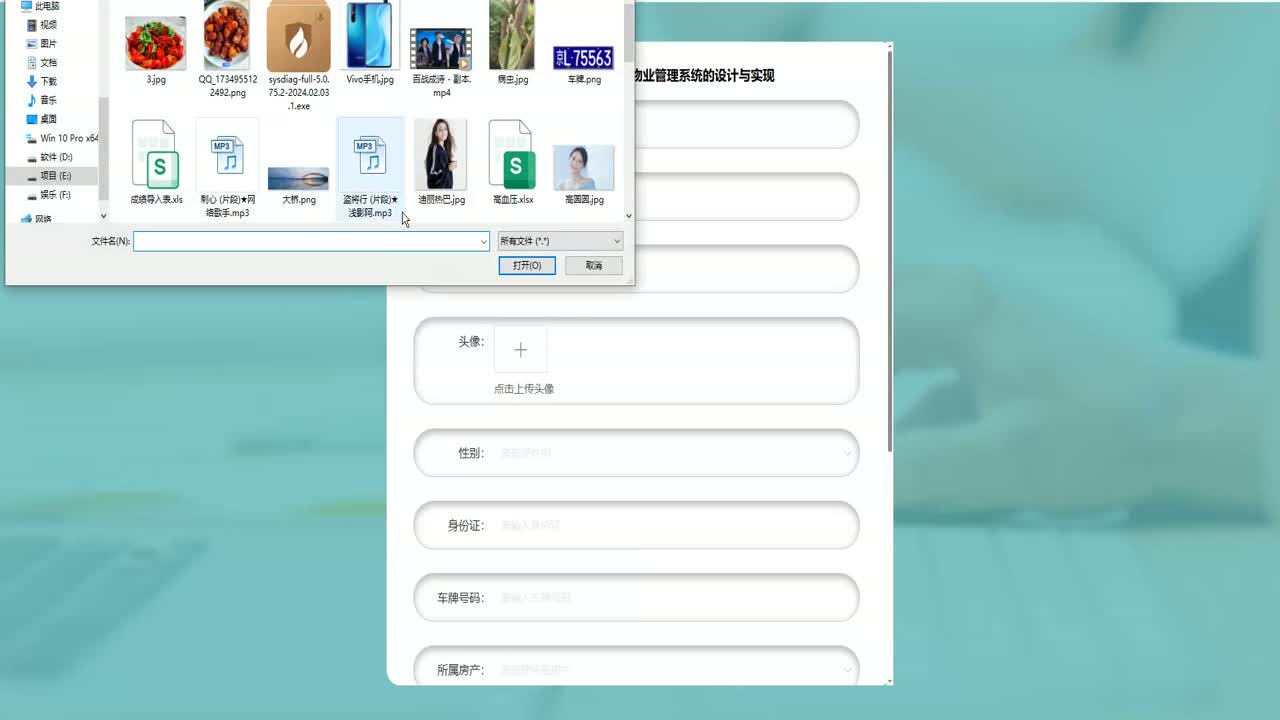Select the 刺心 (片段) mp3 file icon
Image resolution: width=1280 pixels, height=720 pixels.
227,155
